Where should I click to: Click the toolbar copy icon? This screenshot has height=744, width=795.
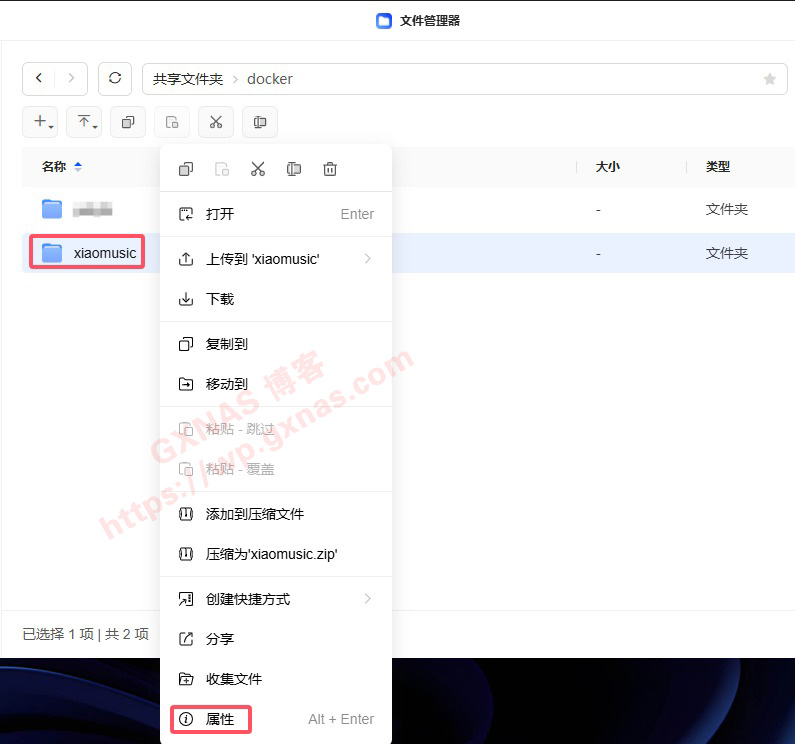click(128, 122)
